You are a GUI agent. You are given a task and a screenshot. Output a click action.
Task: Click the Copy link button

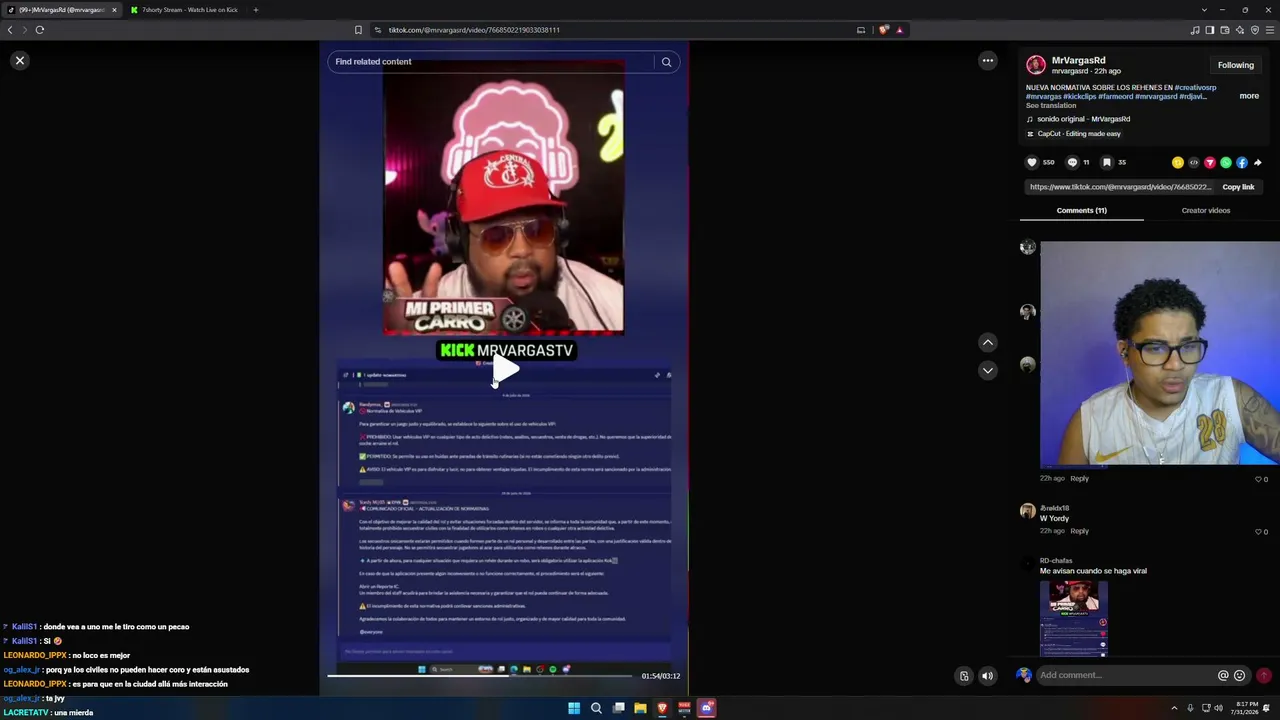[1238, 187]
